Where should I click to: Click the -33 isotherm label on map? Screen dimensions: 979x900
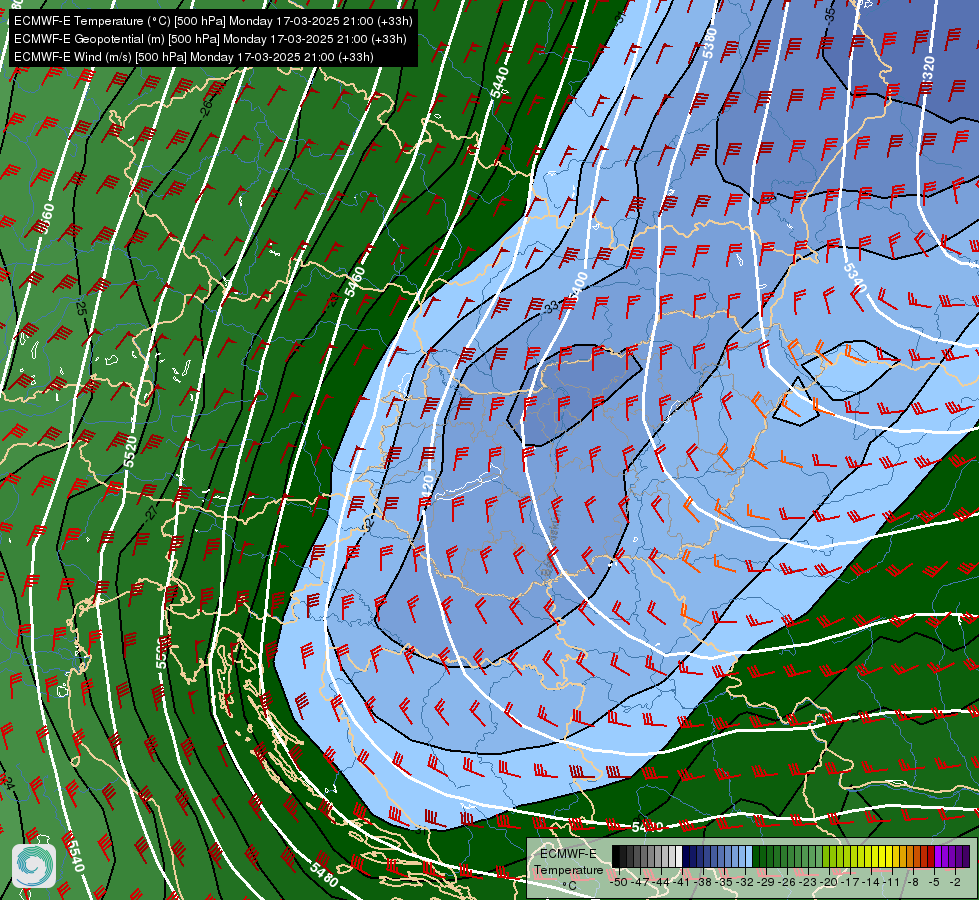click(x=551, y=307)
